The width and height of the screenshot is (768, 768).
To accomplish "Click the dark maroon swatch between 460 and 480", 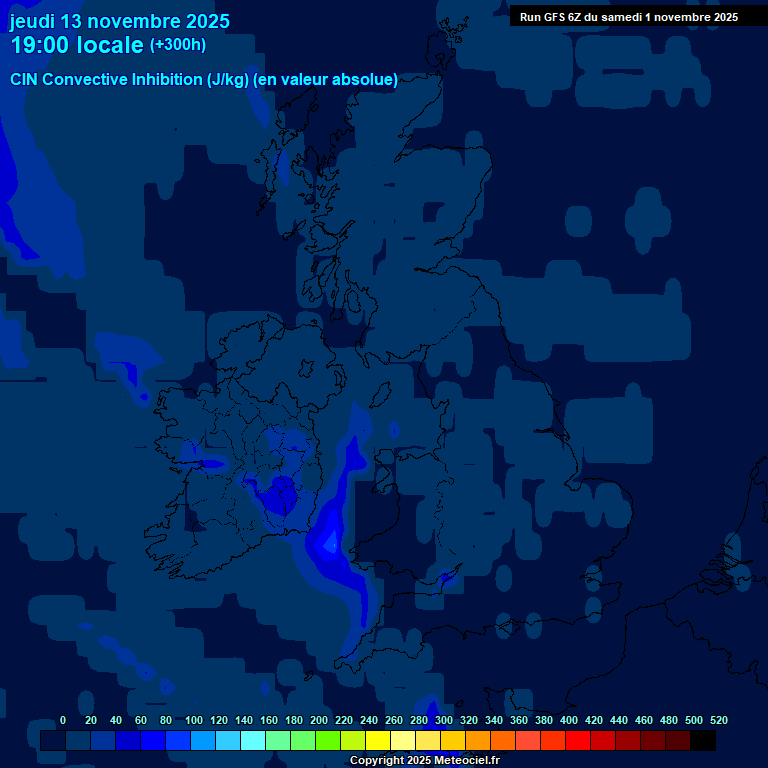I will point(653,741).
